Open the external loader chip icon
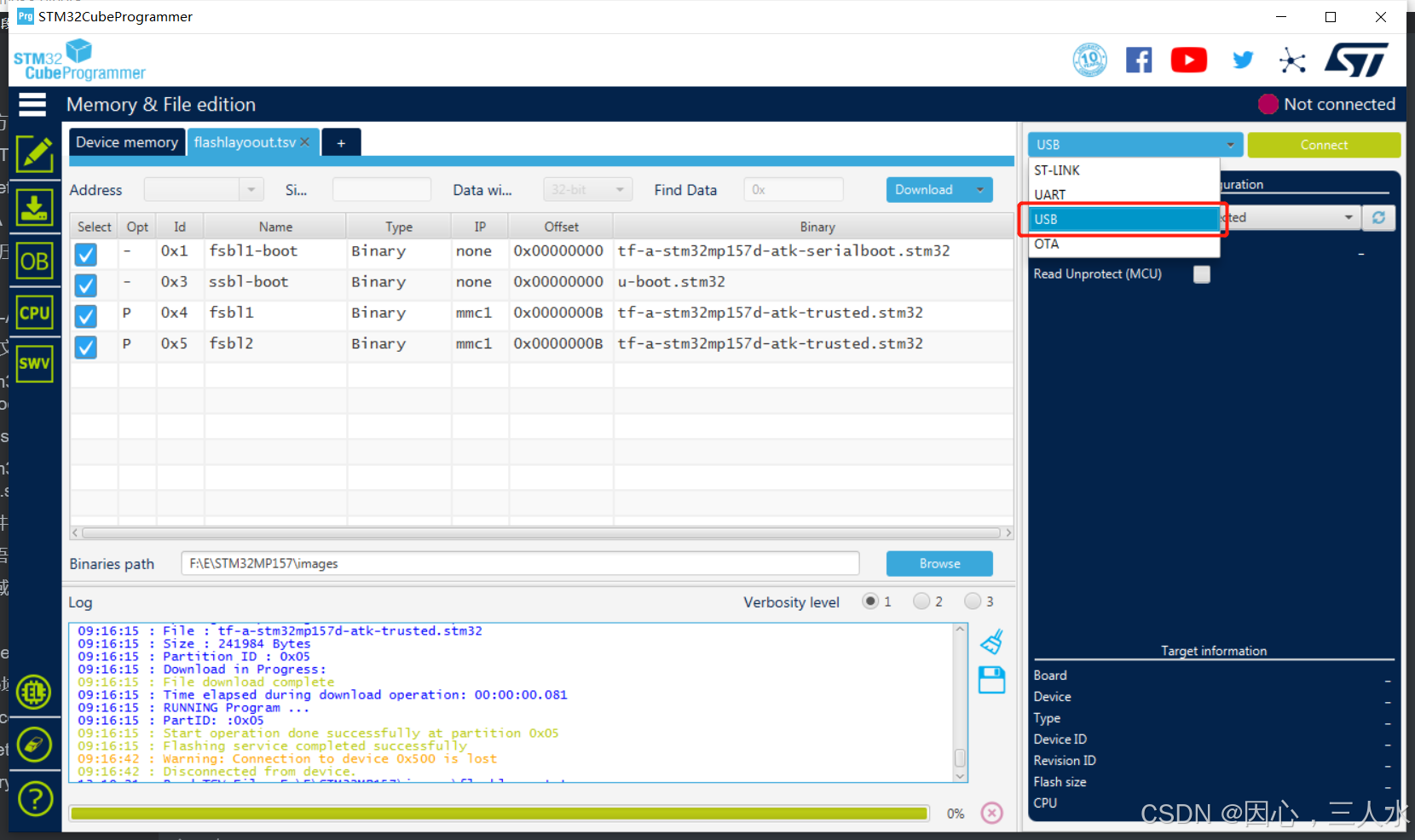 click(x=34, y=692)
